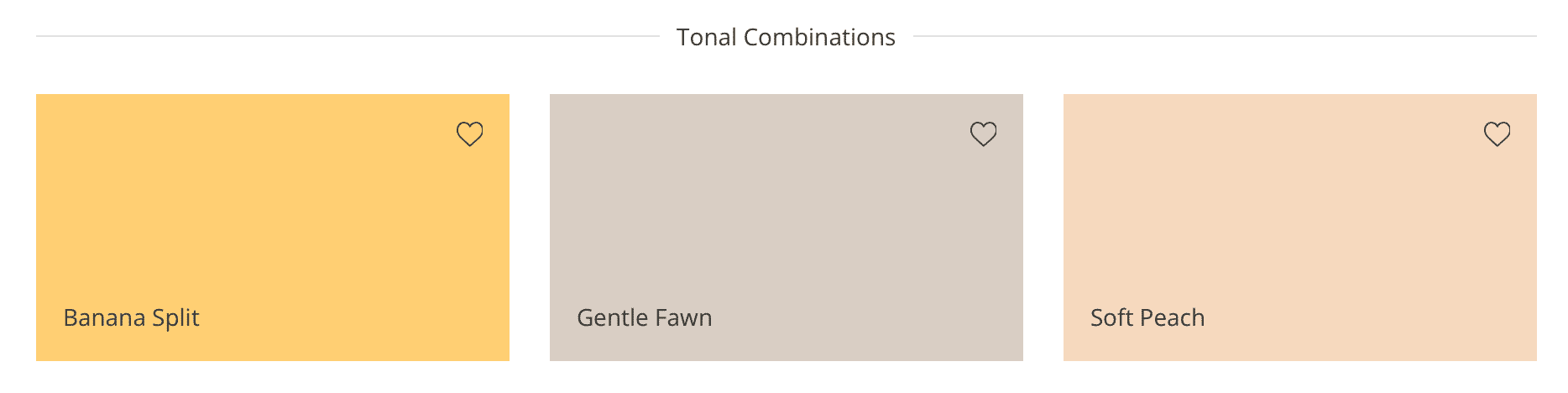The height and width of the screenshot is (393, 1568).
Task: Select the Soft Peach color swatch
Action: (x=1299, y=218)
